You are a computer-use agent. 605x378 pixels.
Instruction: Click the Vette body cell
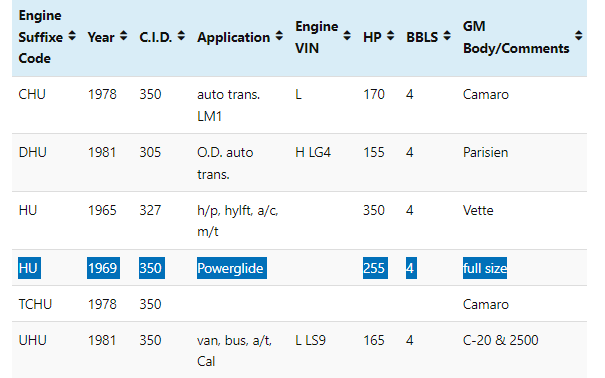point(478,210)
